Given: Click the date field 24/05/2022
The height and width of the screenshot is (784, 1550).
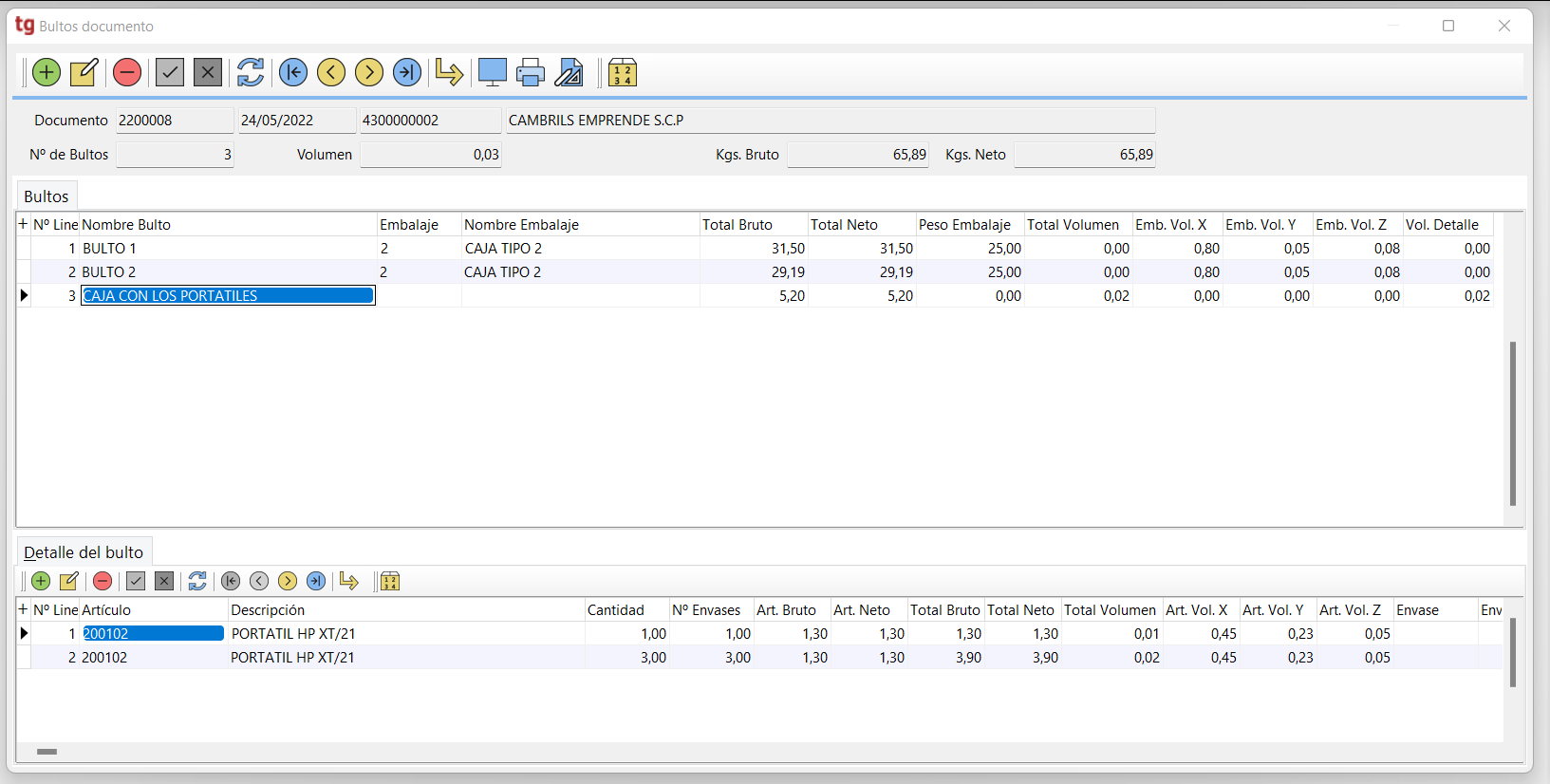Looking at the screenshot, I should [296, 121].
